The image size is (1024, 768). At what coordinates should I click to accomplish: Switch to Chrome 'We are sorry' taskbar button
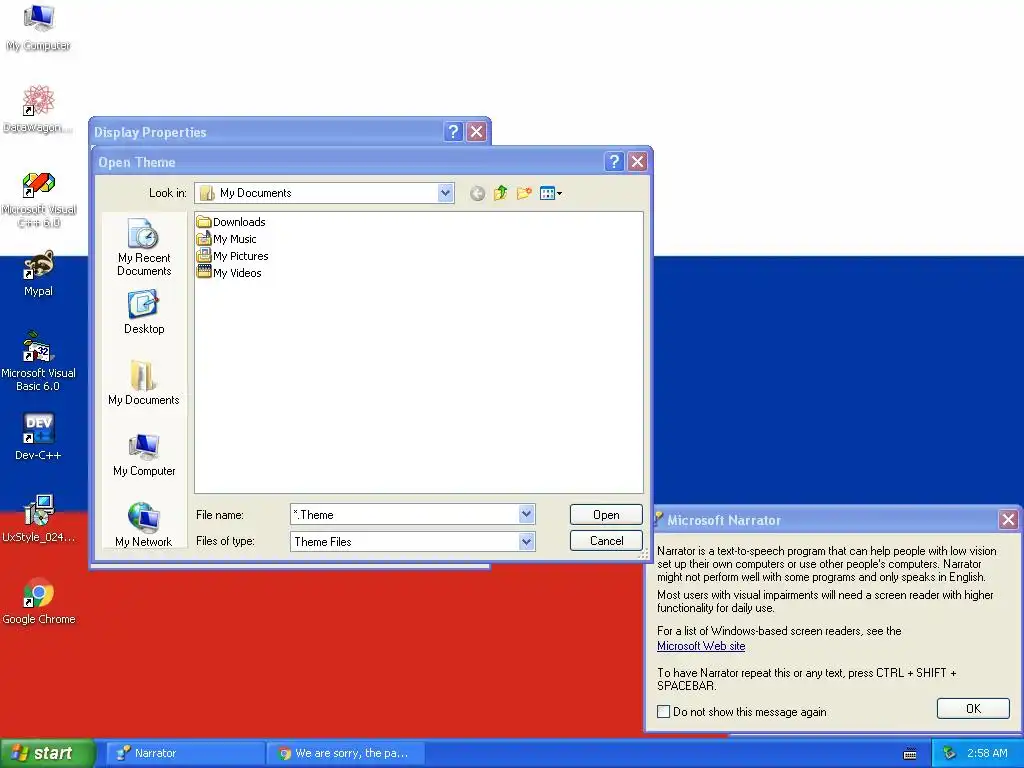[x=346, y=754]
